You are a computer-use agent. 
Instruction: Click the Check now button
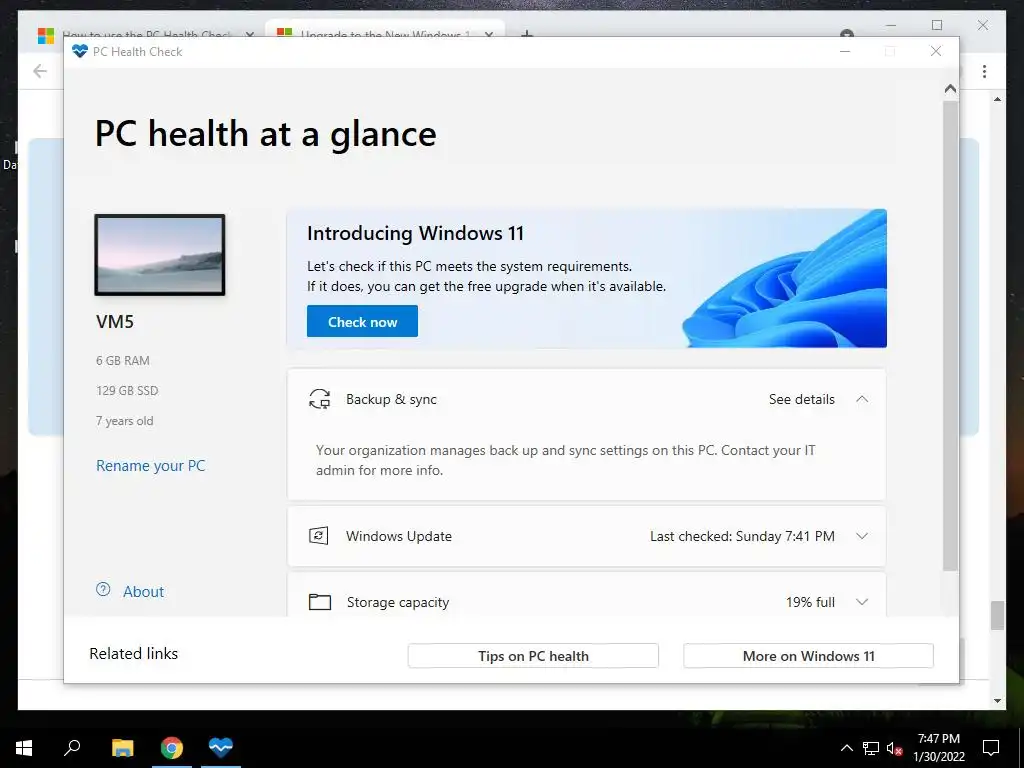(362, 321)
